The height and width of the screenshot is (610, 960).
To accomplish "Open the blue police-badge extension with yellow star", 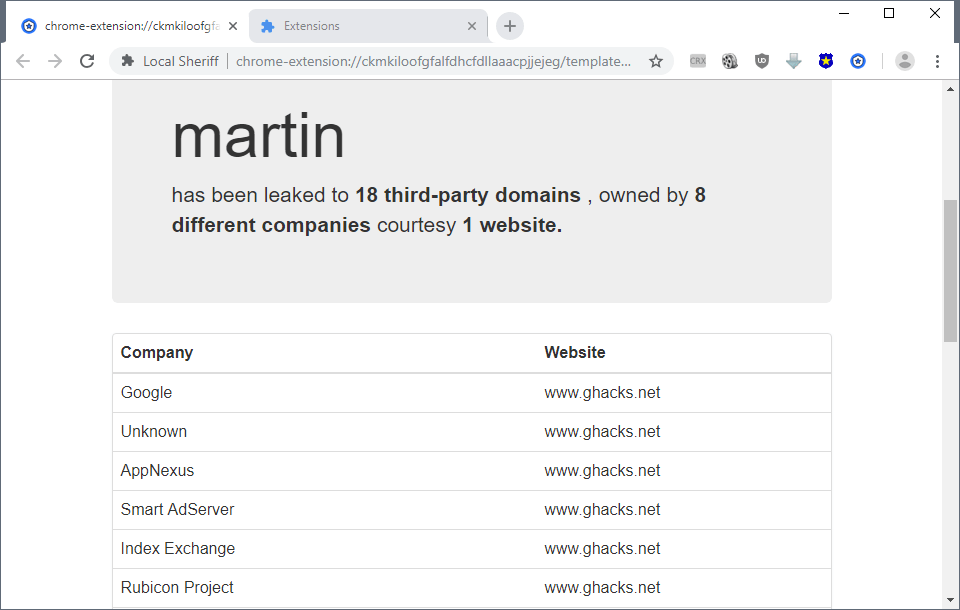I will coord(826,61).
